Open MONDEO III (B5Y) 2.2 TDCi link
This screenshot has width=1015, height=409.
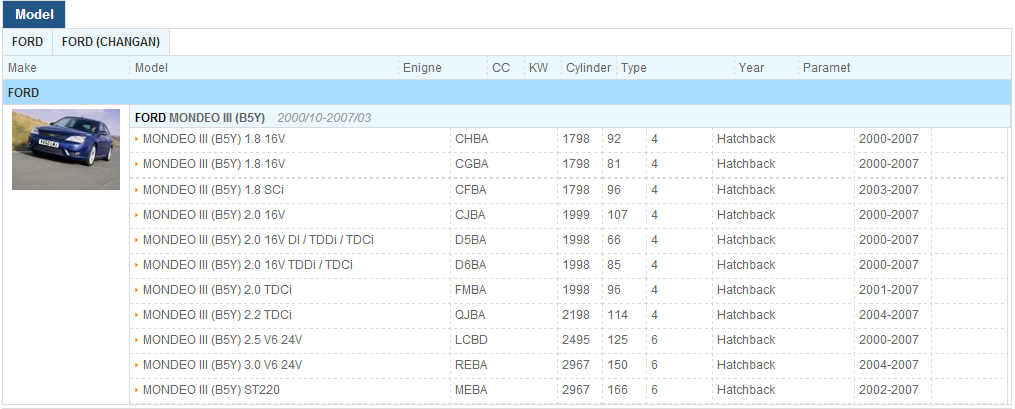[x=217, y=315]
